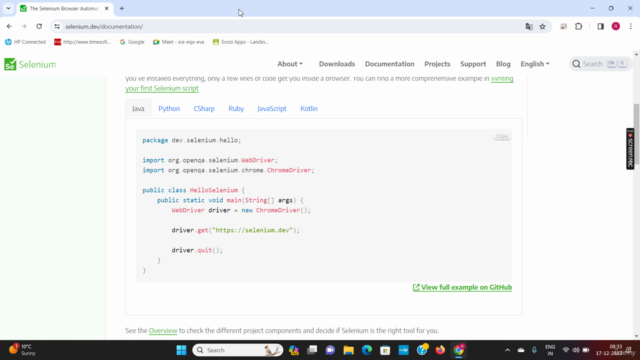Bookmark this page with the star icon
This screenshot has height=360, width=640.
[x=542, y=27]
